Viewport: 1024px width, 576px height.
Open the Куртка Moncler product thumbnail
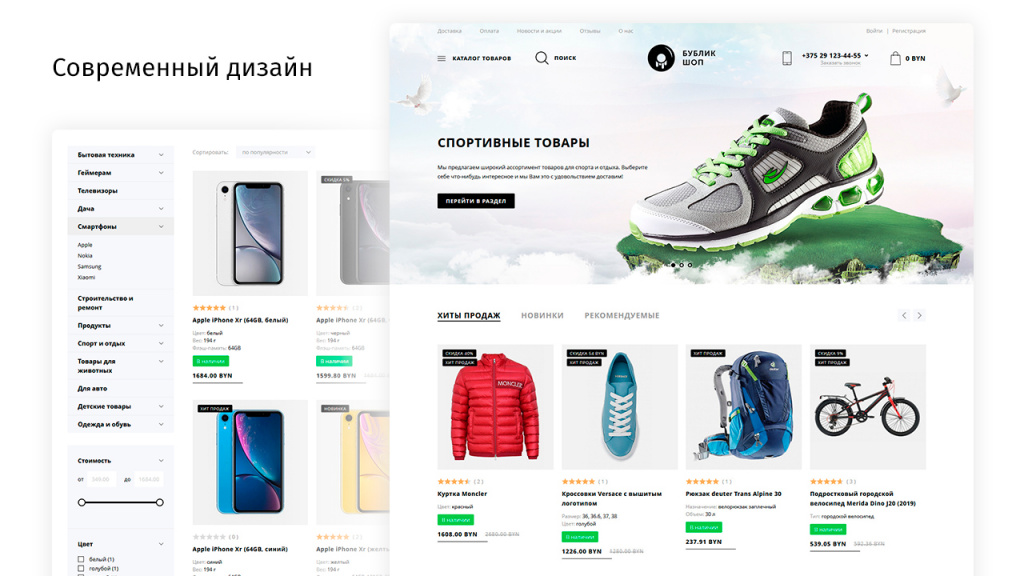[x=495, y=407]
